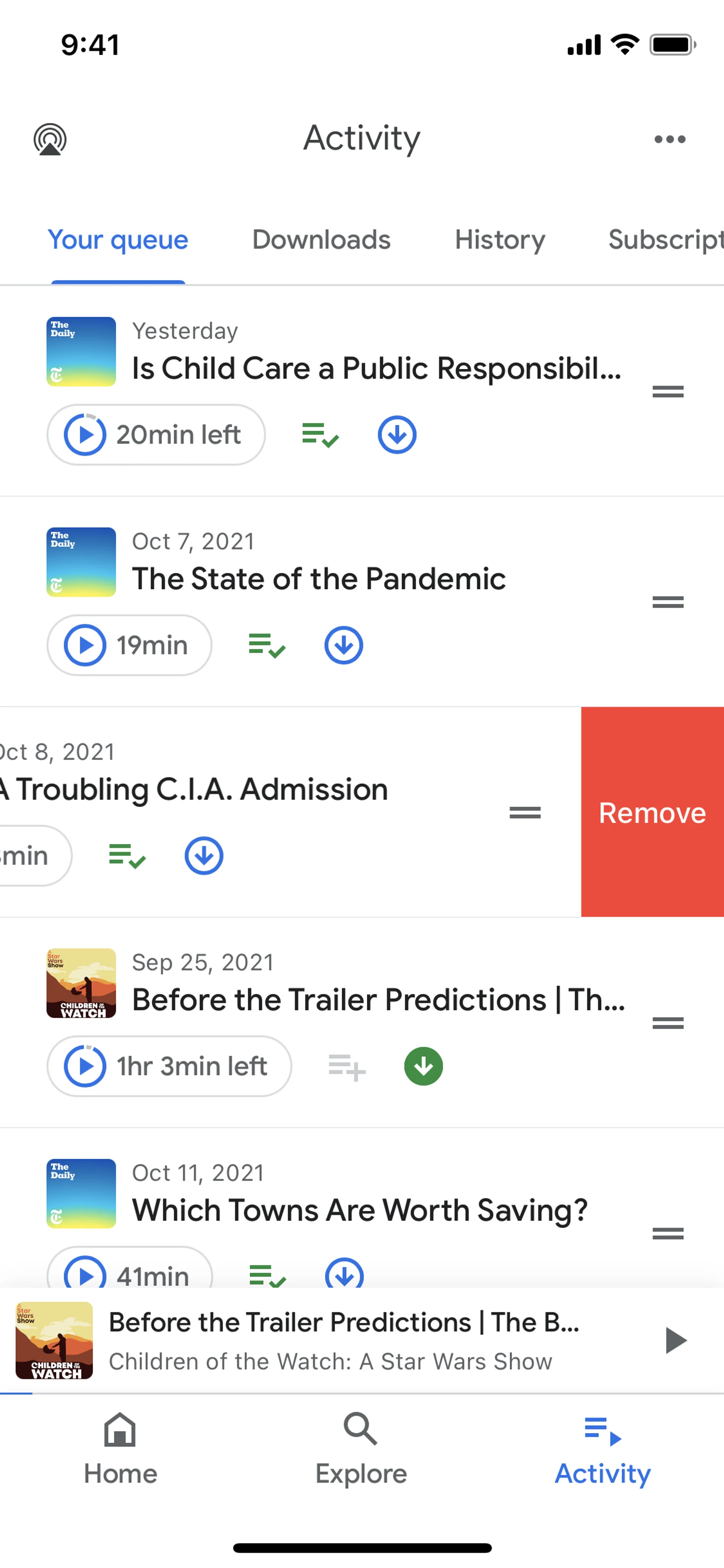Download the Is Child Care episode

click(397, 435)
